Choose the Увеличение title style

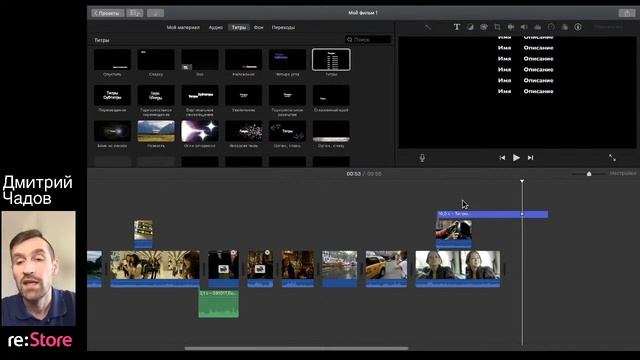click(x=244, y=95)
